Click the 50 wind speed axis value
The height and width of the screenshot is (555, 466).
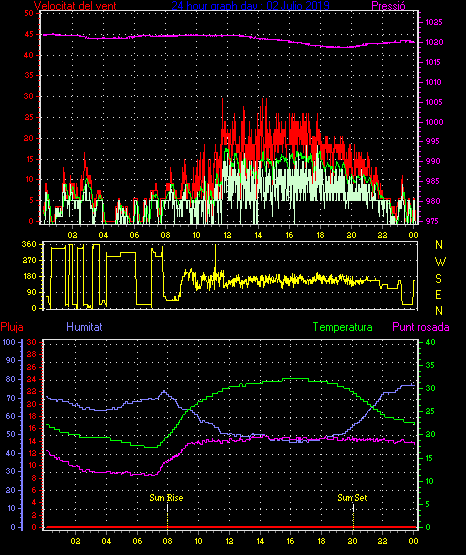[x=29, y=13]
